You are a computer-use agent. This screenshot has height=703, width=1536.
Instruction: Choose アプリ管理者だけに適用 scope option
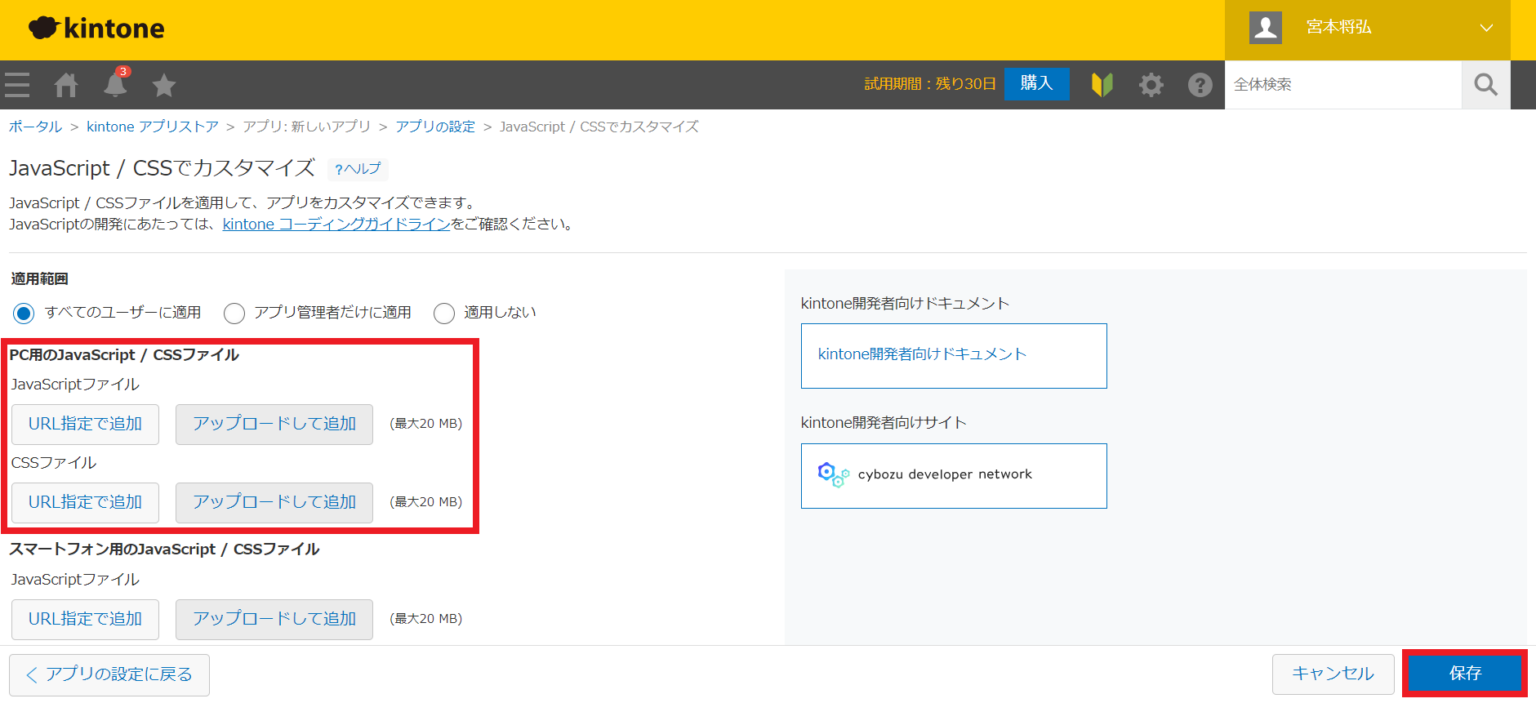[234, 312]
